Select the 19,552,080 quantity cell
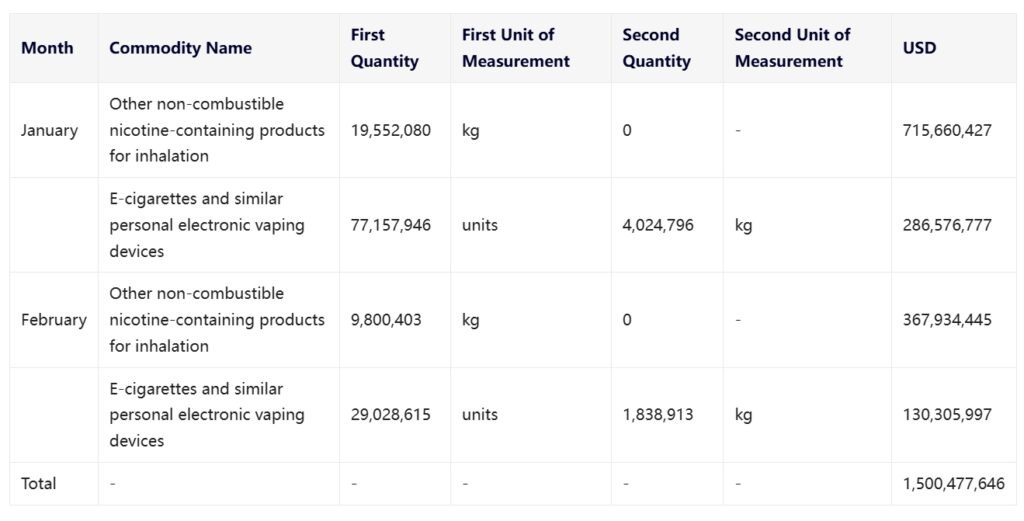Image resolution: width=1024 pixels, height=521 pixels. click(390, 130)
